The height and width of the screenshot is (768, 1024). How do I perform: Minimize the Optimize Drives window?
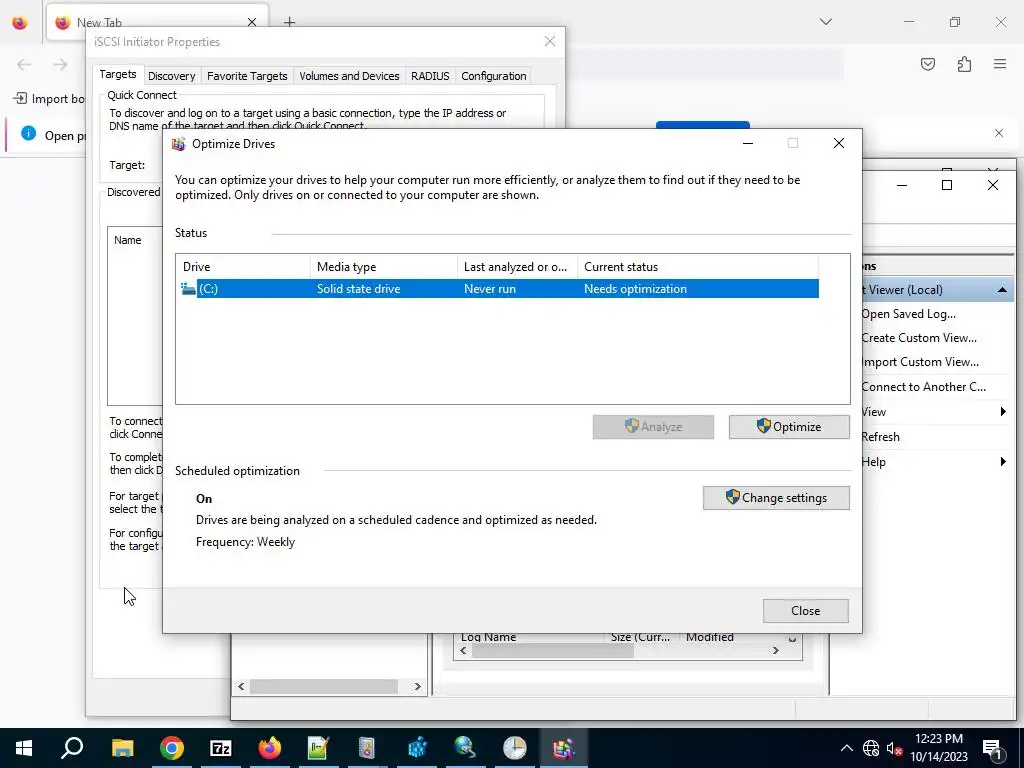pos(748,143)
